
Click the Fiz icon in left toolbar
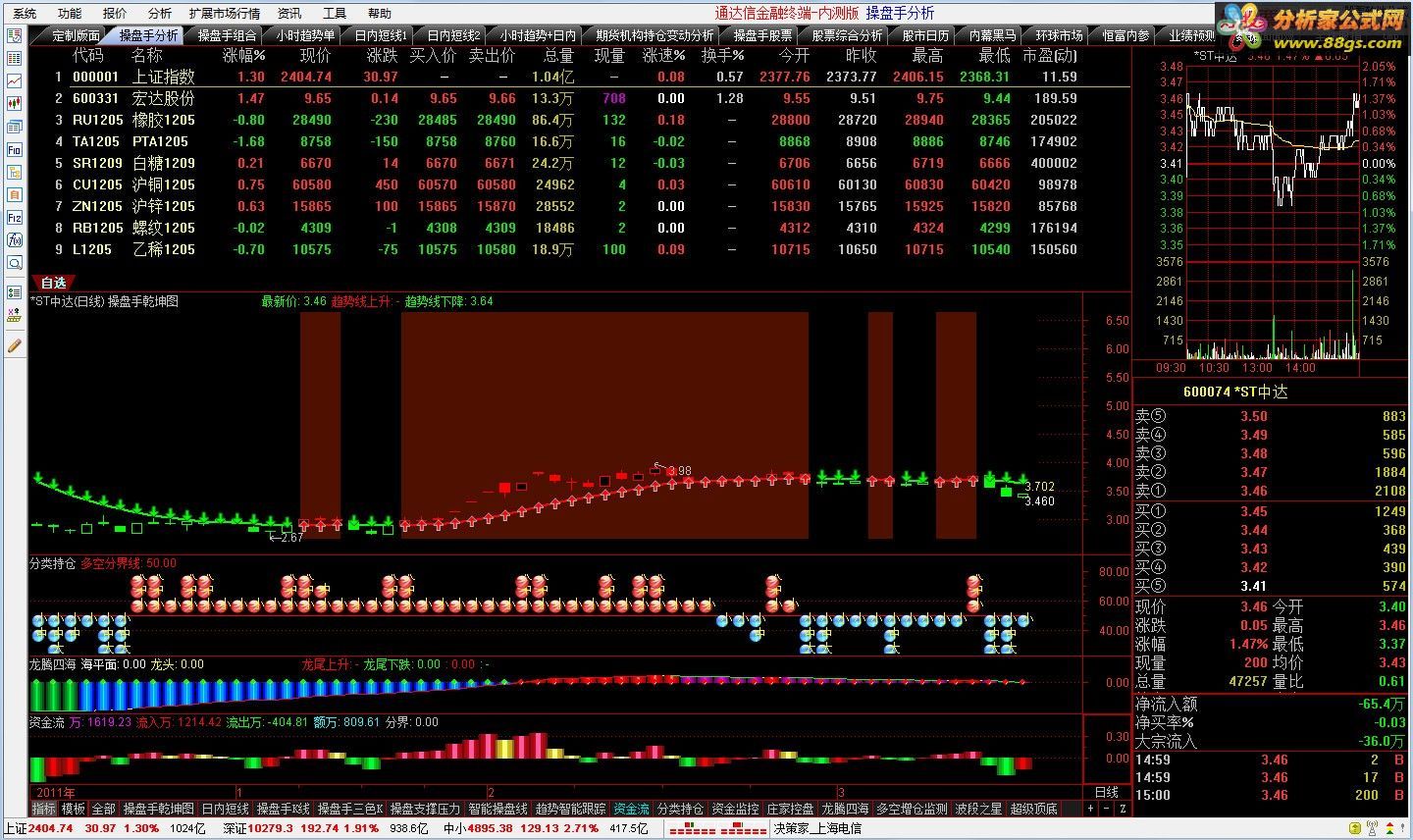click(14, 217)
